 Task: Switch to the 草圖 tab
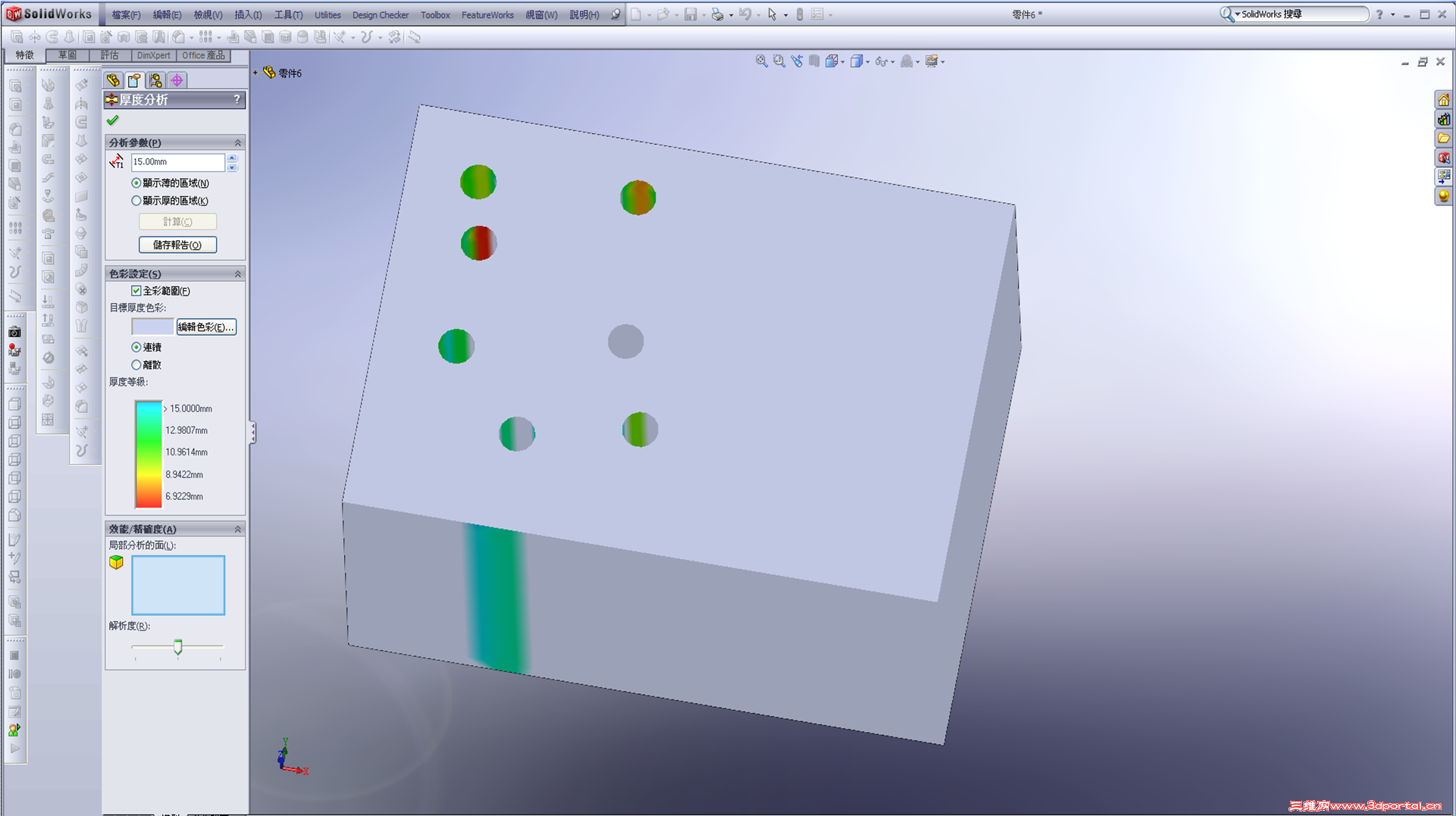click(x=67, y=55)
